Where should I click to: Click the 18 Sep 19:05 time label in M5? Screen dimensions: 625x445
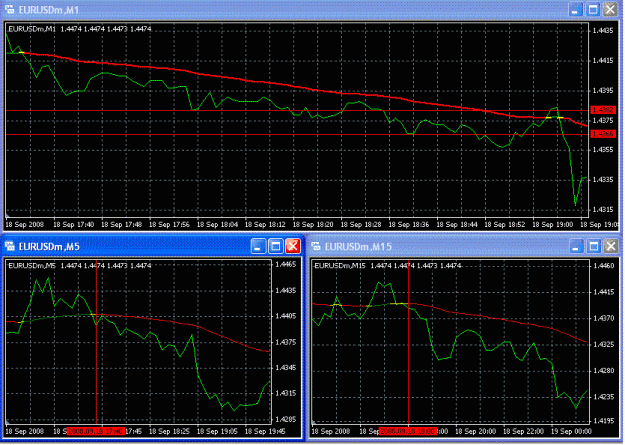[x=217, y=431]
